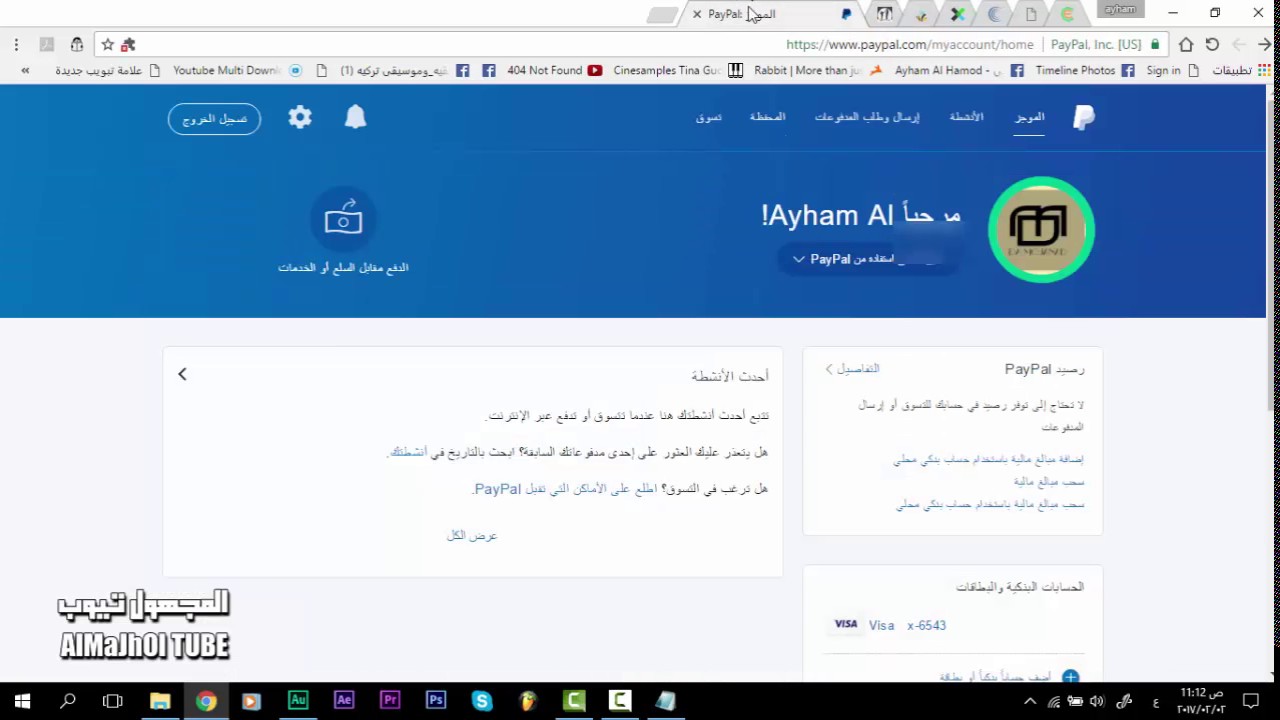Image resolution: width=1280 pixels, height=720 pixels.
Task: Click the activities search link in recent activity text
Action: (408, 452)
